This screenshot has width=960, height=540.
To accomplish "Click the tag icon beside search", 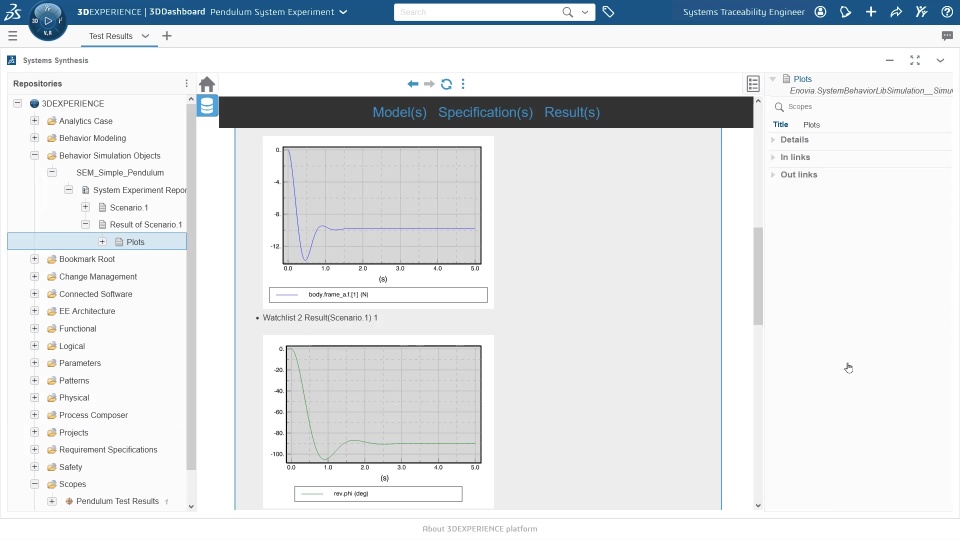I will (608, 12).
